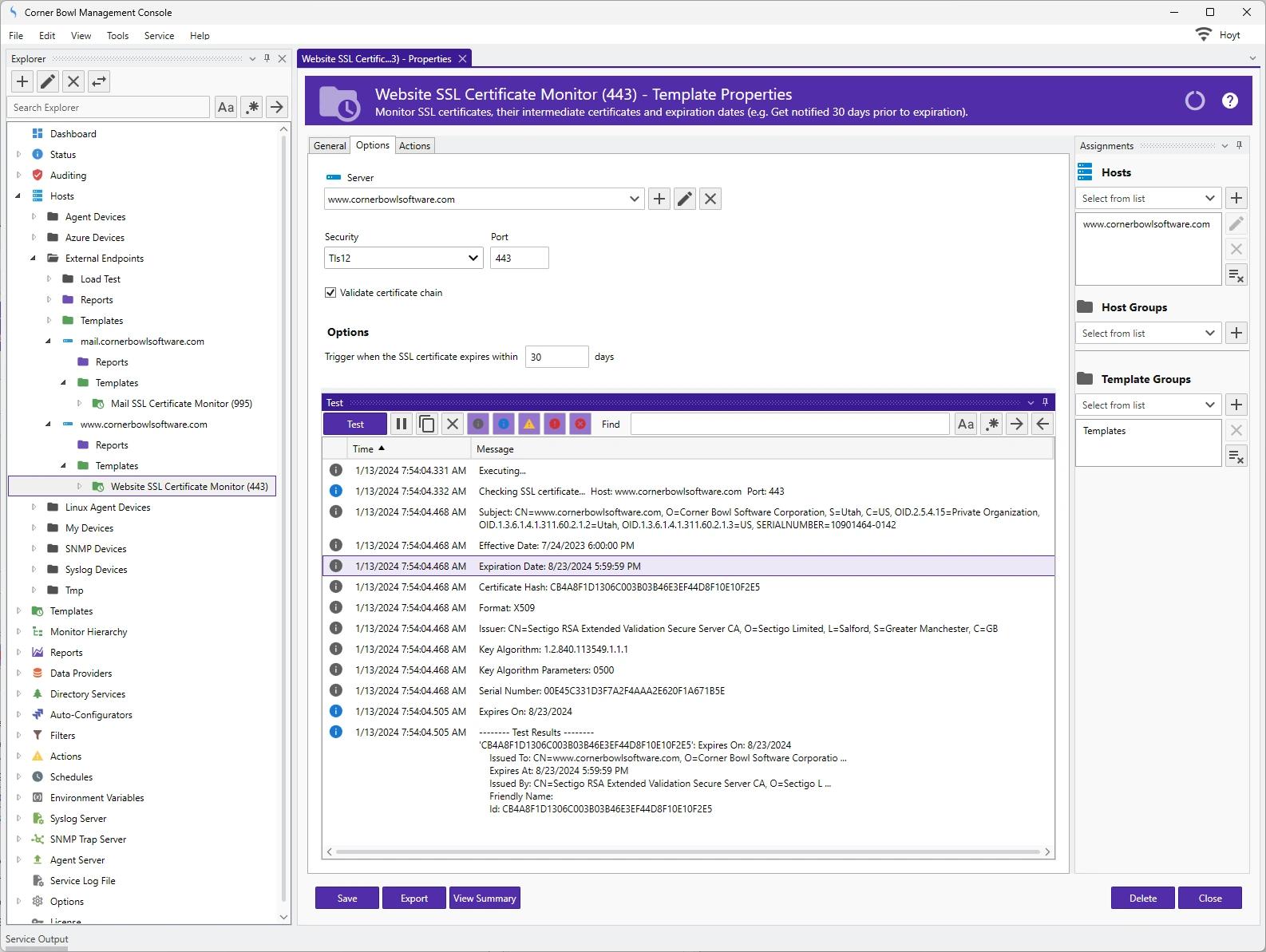
Task: Copy the test results to clipboard
Action: pyautogui.click(x=427, y=424)
